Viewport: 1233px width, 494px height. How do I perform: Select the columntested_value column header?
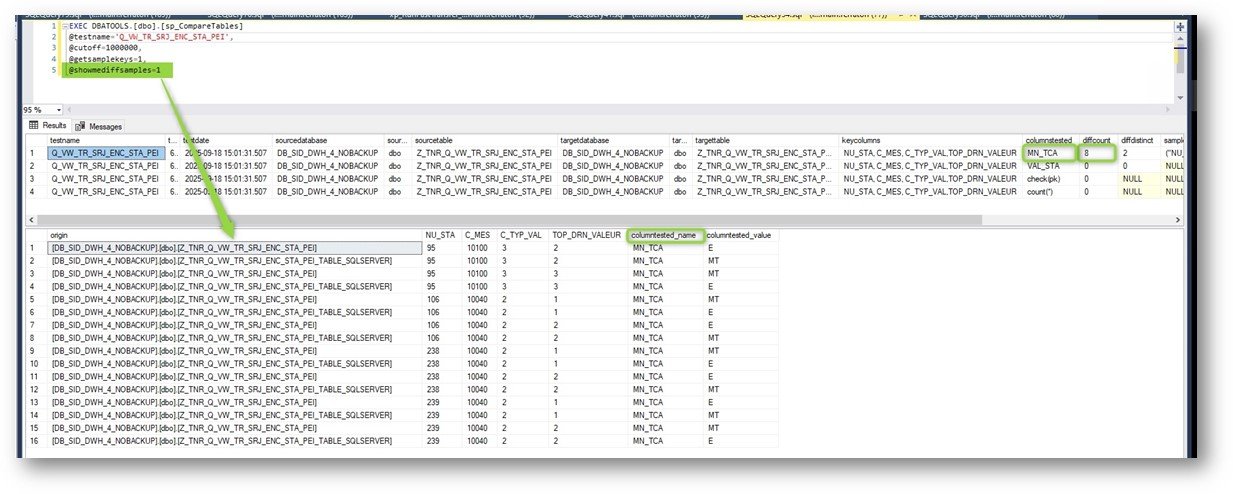click(x=741, y=235)
